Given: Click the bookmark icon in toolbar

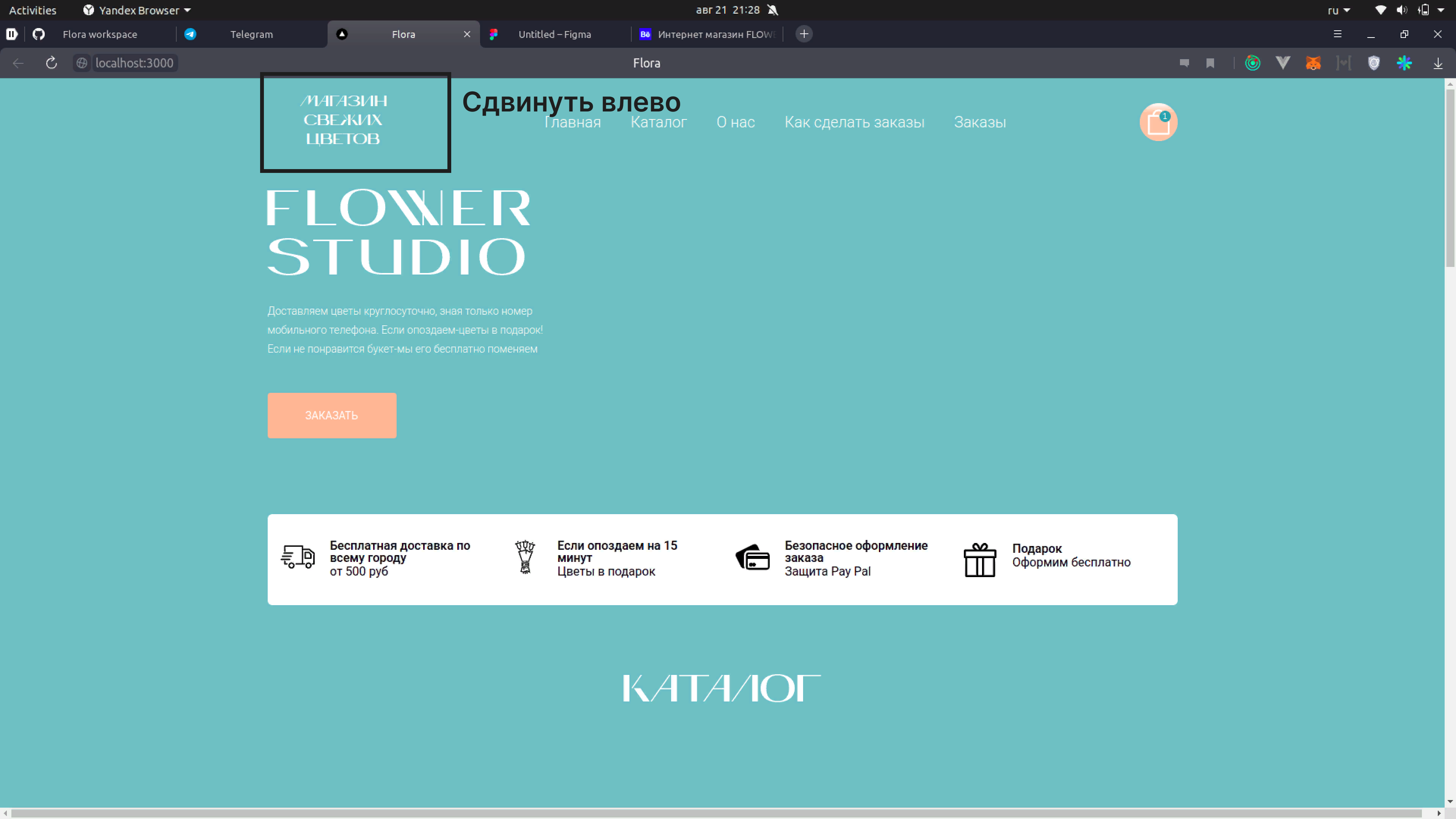Looking at the screenshot, I should [x=1210, y=63].
